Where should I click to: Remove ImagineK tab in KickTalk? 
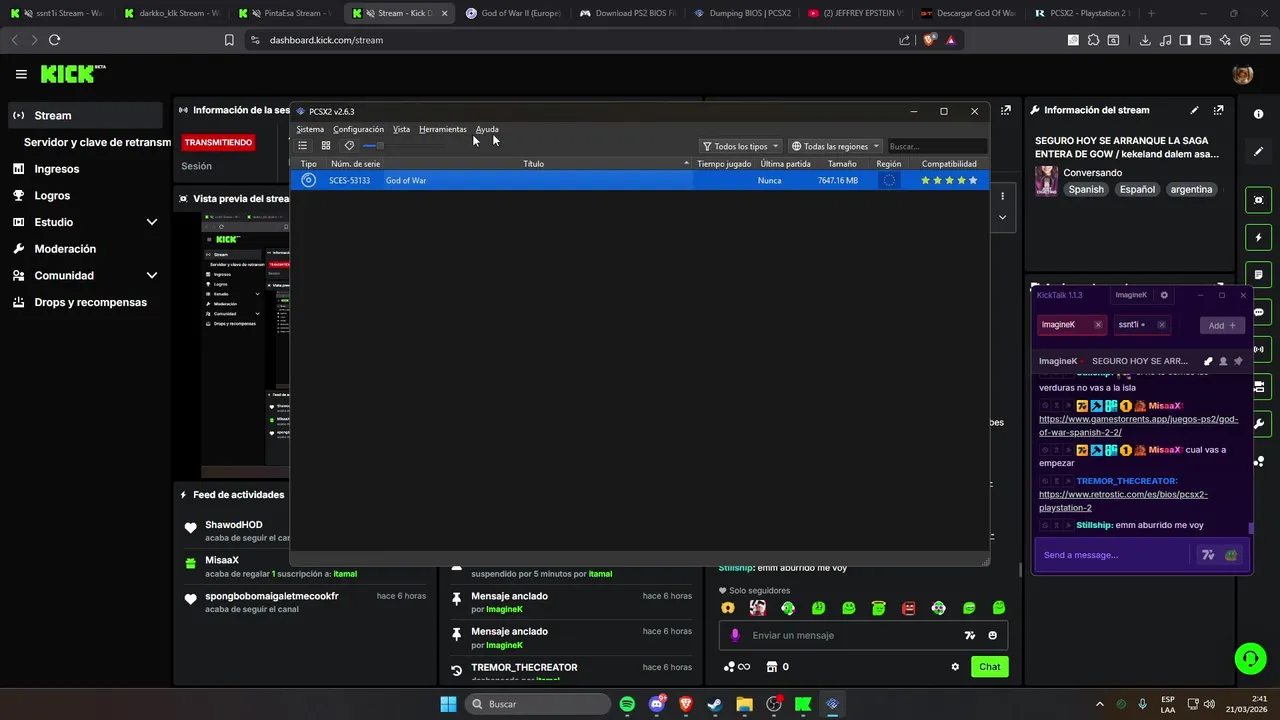(1098, 325)
